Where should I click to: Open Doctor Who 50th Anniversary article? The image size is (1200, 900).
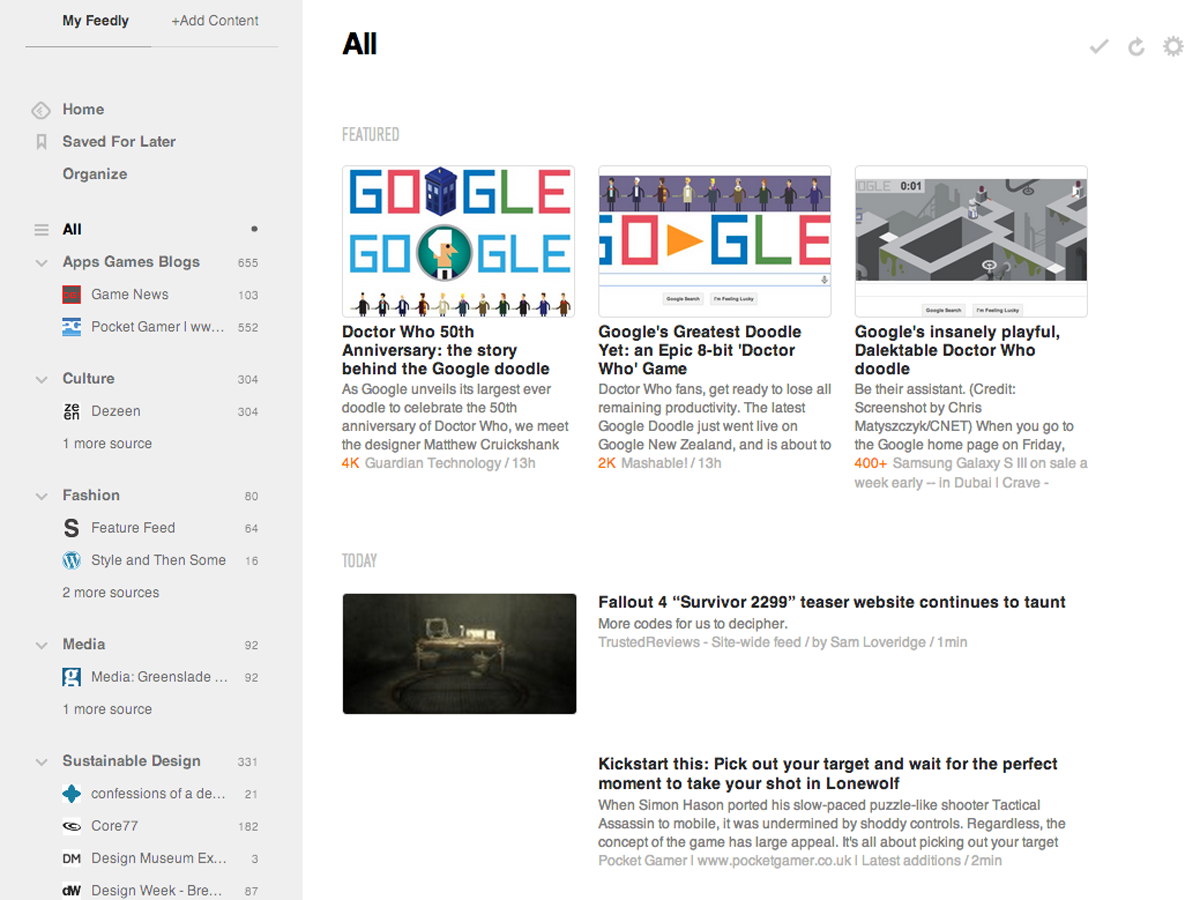coord(446,350)
